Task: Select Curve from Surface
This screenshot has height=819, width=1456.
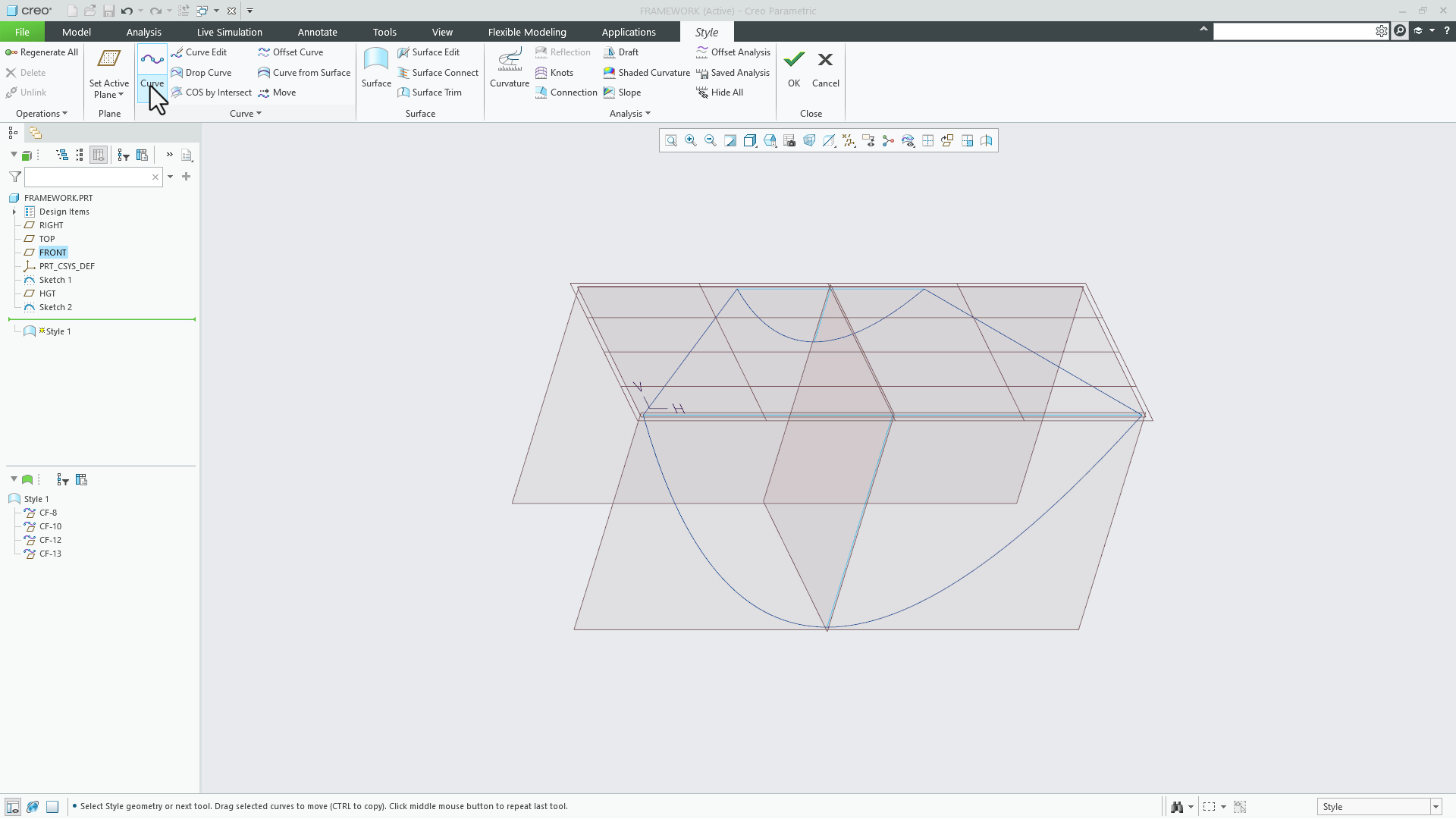Action: 304,73
